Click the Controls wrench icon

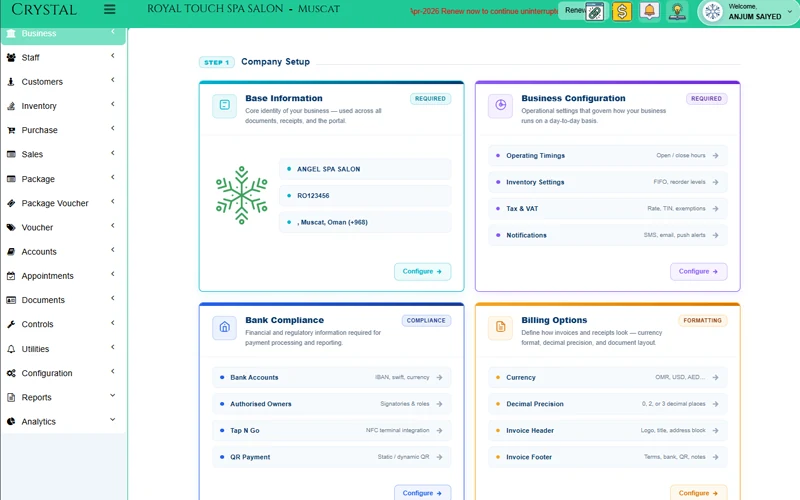coord(11,324)
